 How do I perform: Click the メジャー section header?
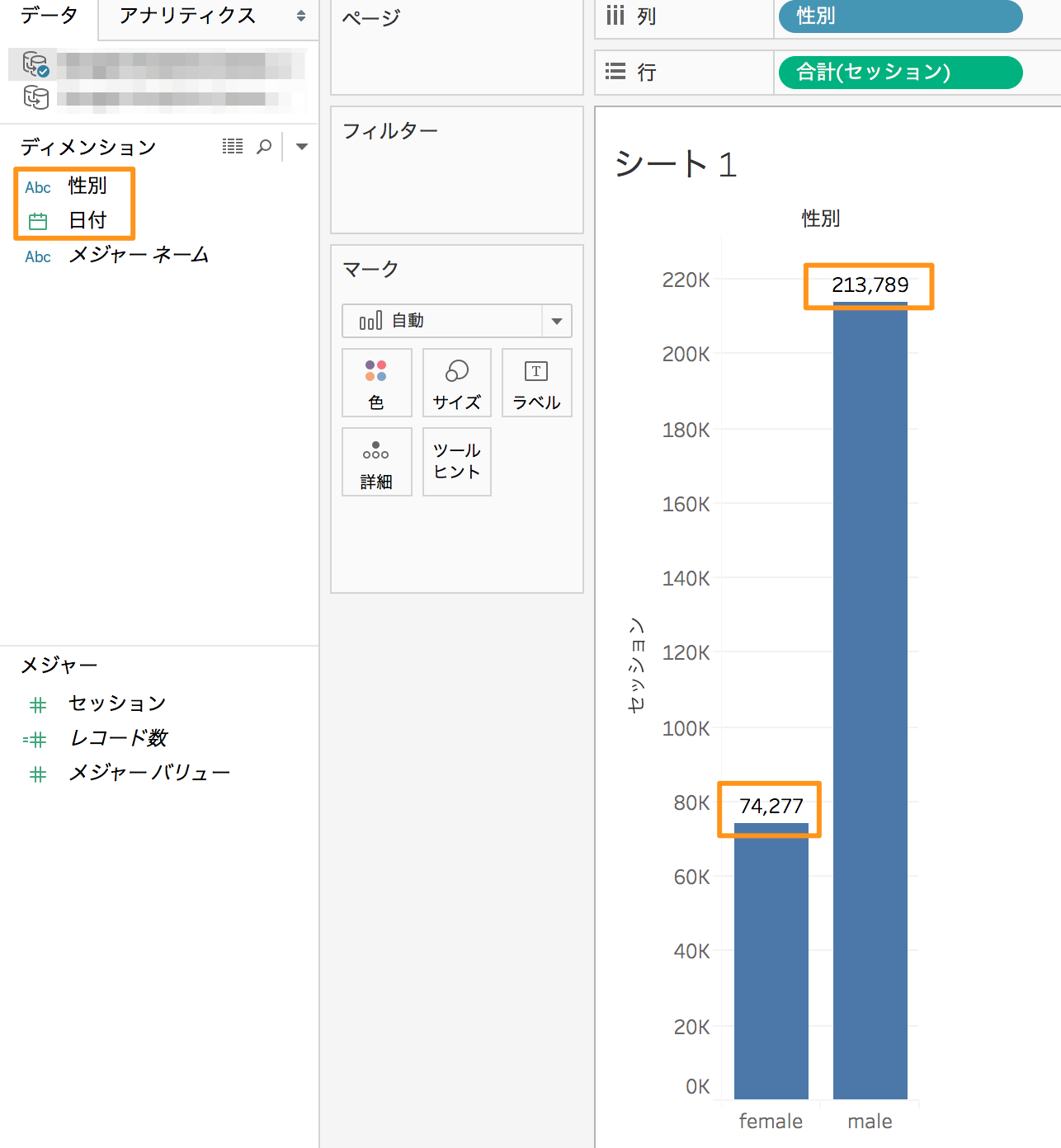pyautogui.click(x=59, y=665)
